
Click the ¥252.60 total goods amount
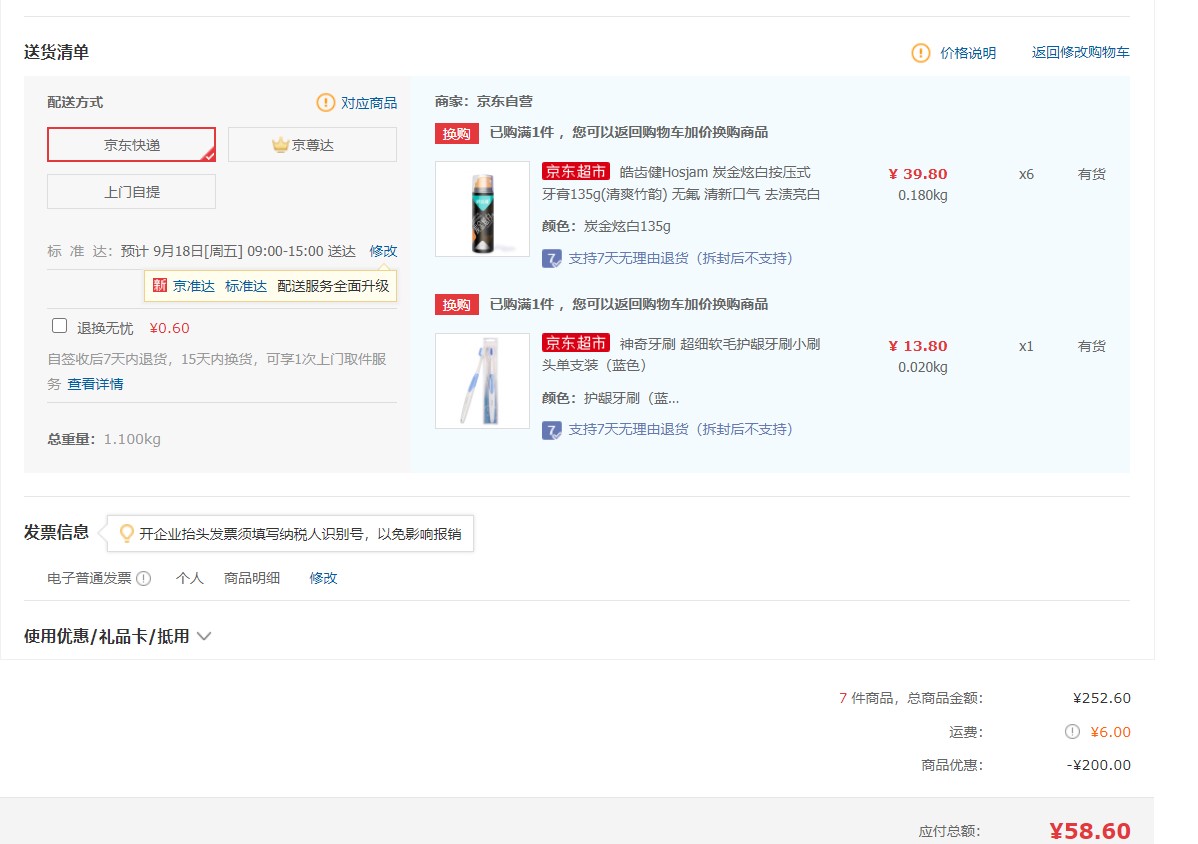pyautogui.click(x=1102, y=698)
